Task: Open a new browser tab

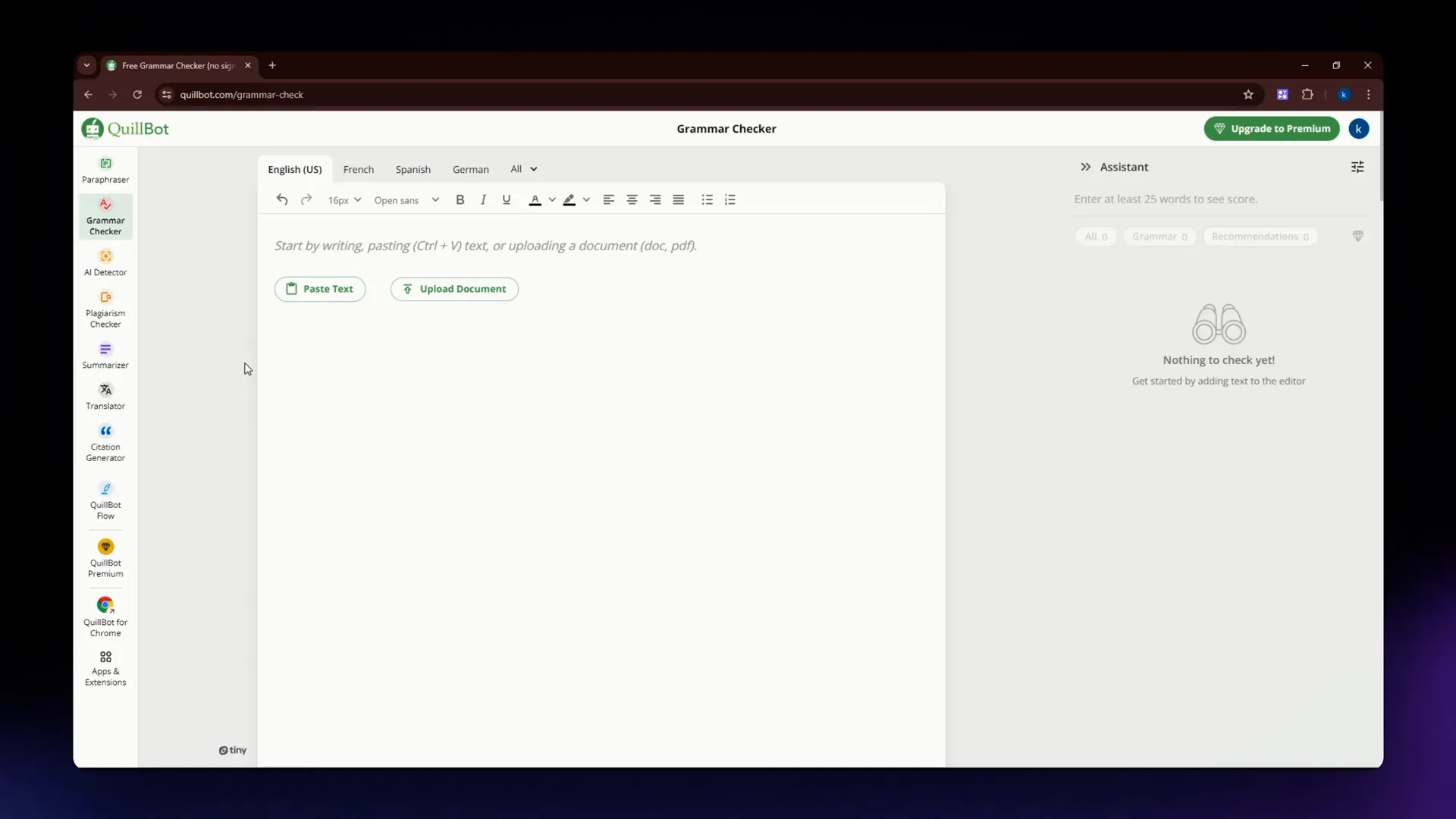Action: [272, 65]
